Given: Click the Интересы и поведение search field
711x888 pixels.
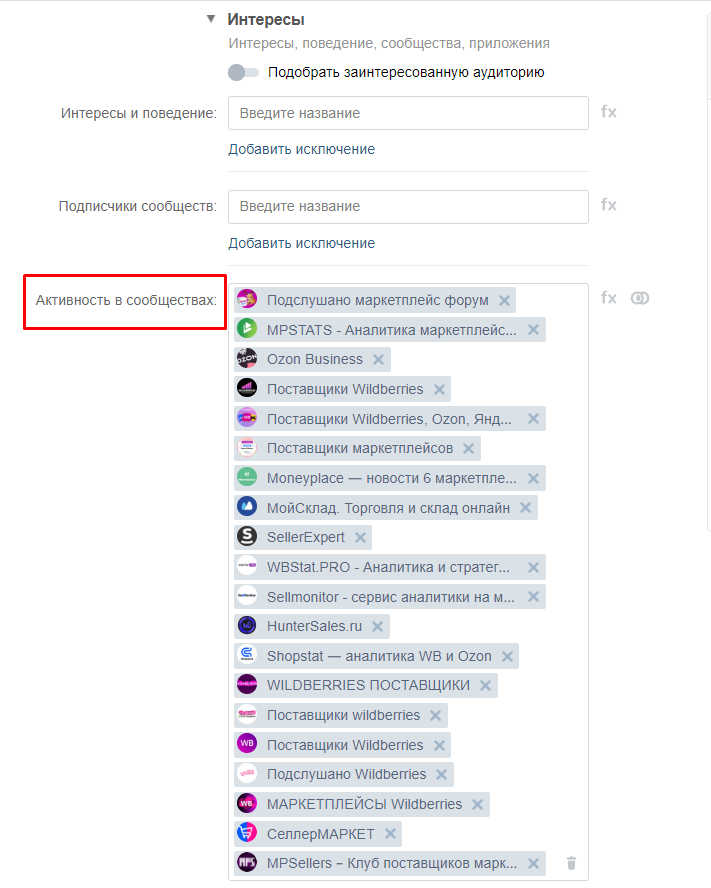Looking at the screenshot, I should pos(408,113).
